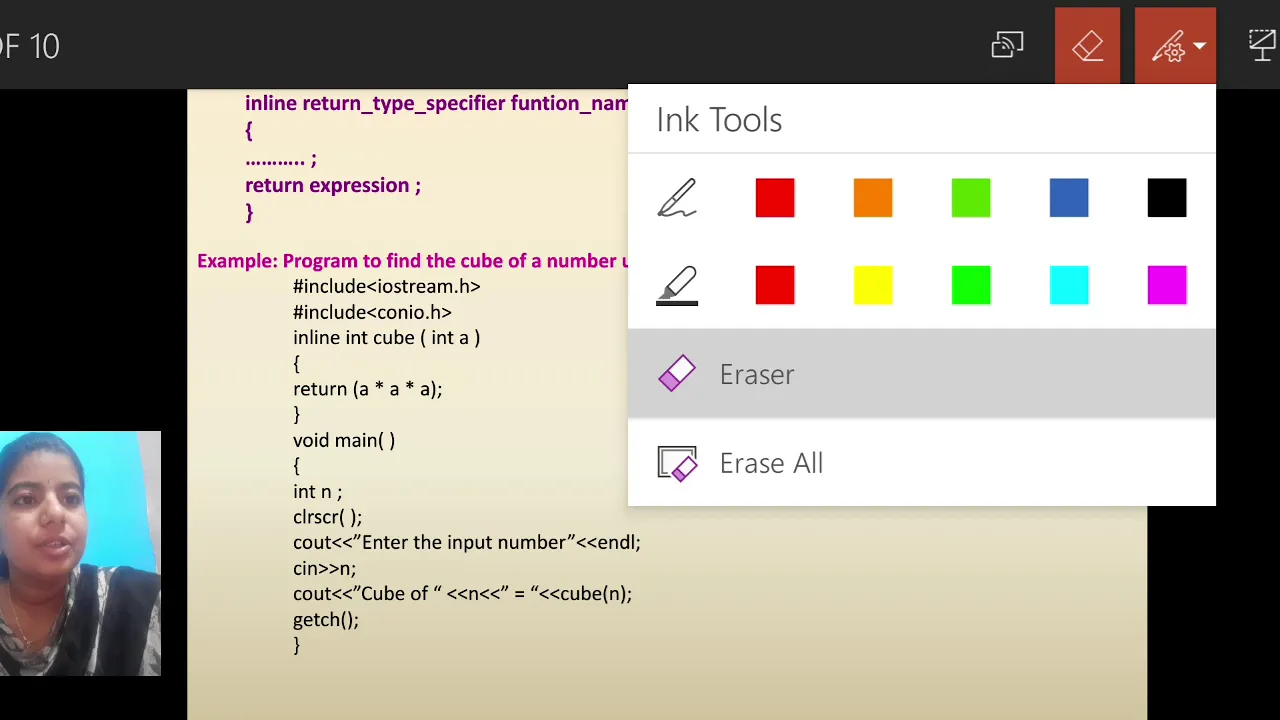Open the ink tools dropdown arrow

tap(1199, 46)
